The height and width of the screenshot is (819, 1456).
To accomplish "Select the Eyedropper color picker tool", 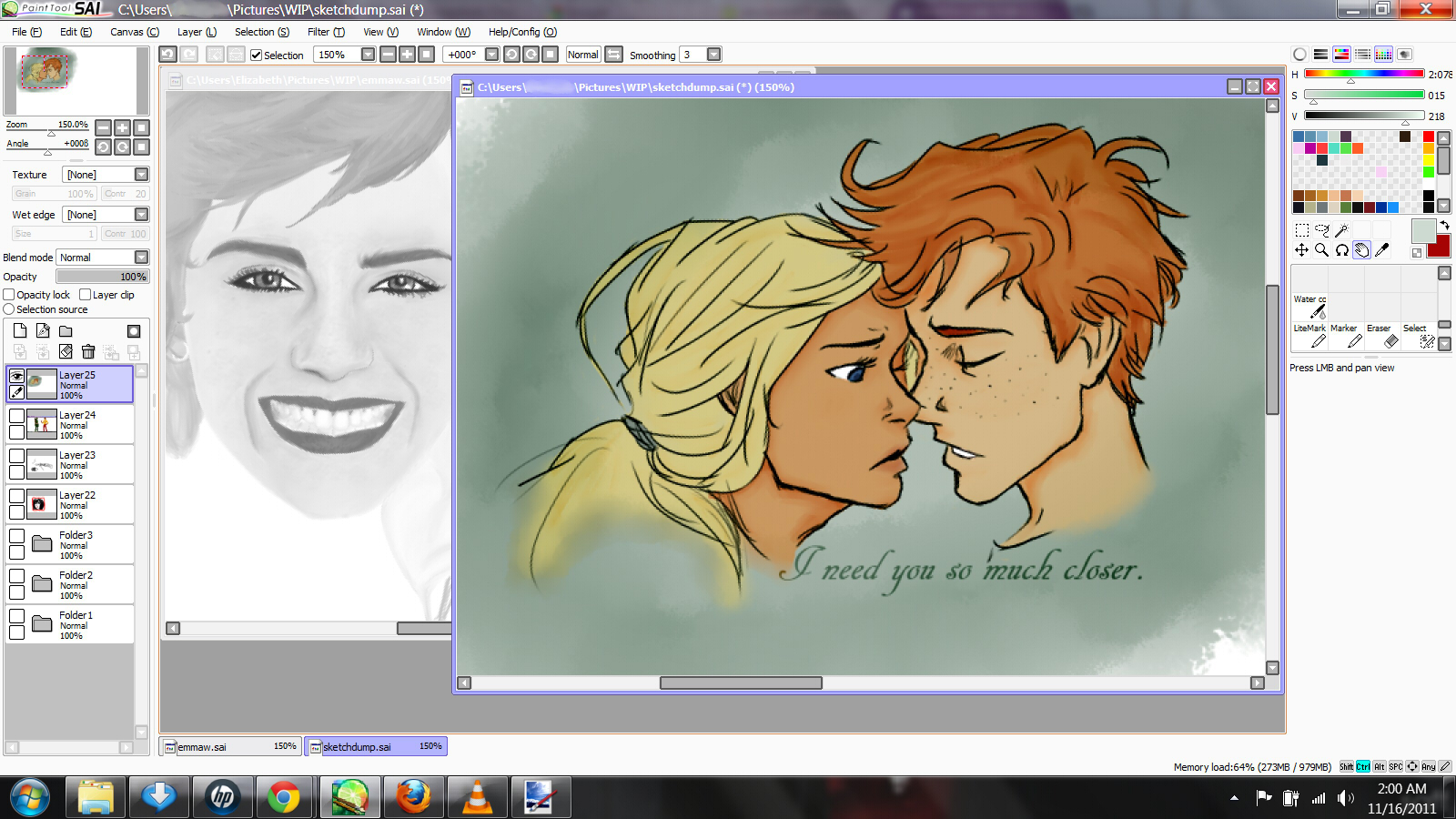I will 1382,250.
